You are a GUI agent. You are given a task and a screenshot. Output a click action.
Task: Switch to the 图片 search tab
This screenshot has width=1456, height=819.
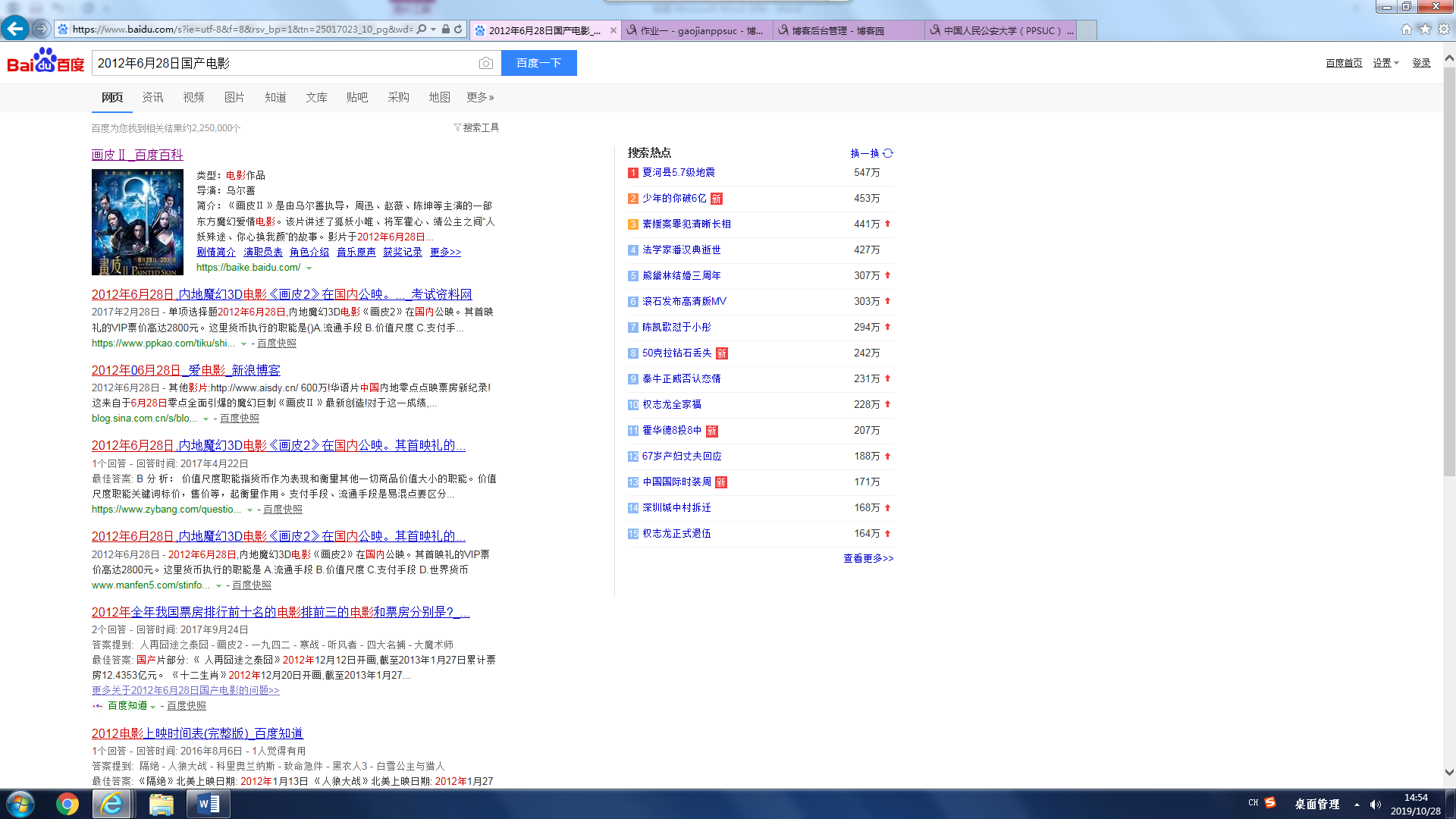click(234, 97)
